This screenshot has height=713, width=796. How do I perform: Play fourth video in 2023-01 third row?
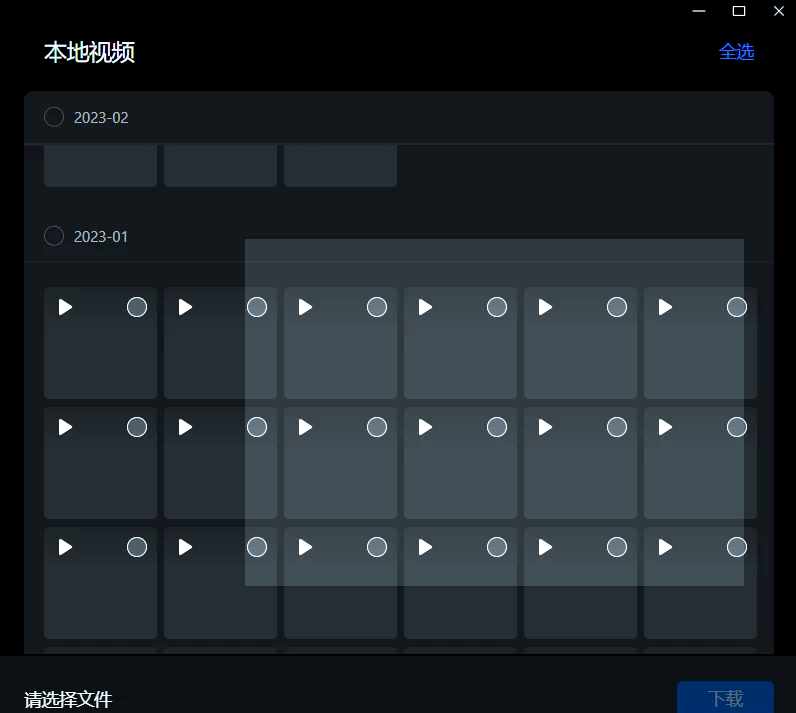click(425, 547)
